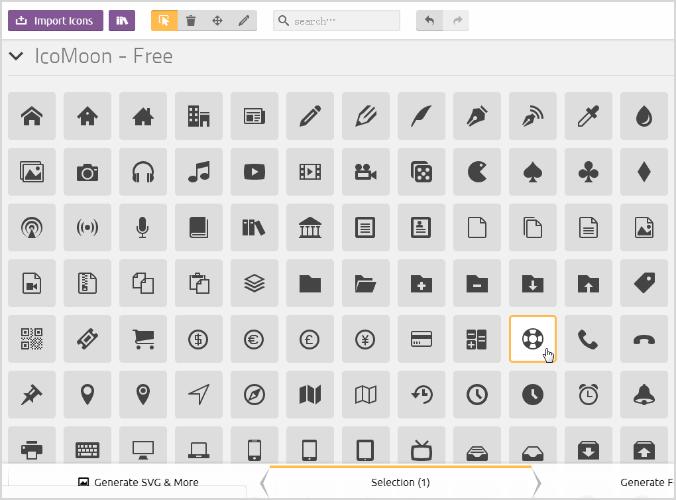
Task: Open the Generate SVG & More tab
Action: (138, 482)
